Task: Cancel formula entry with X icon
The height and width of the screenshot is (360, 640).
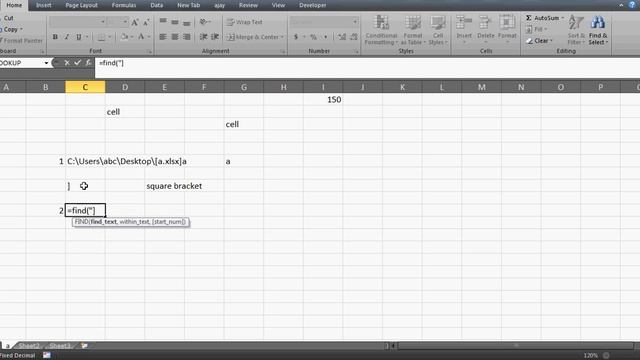Action: (x=67, y=63)
